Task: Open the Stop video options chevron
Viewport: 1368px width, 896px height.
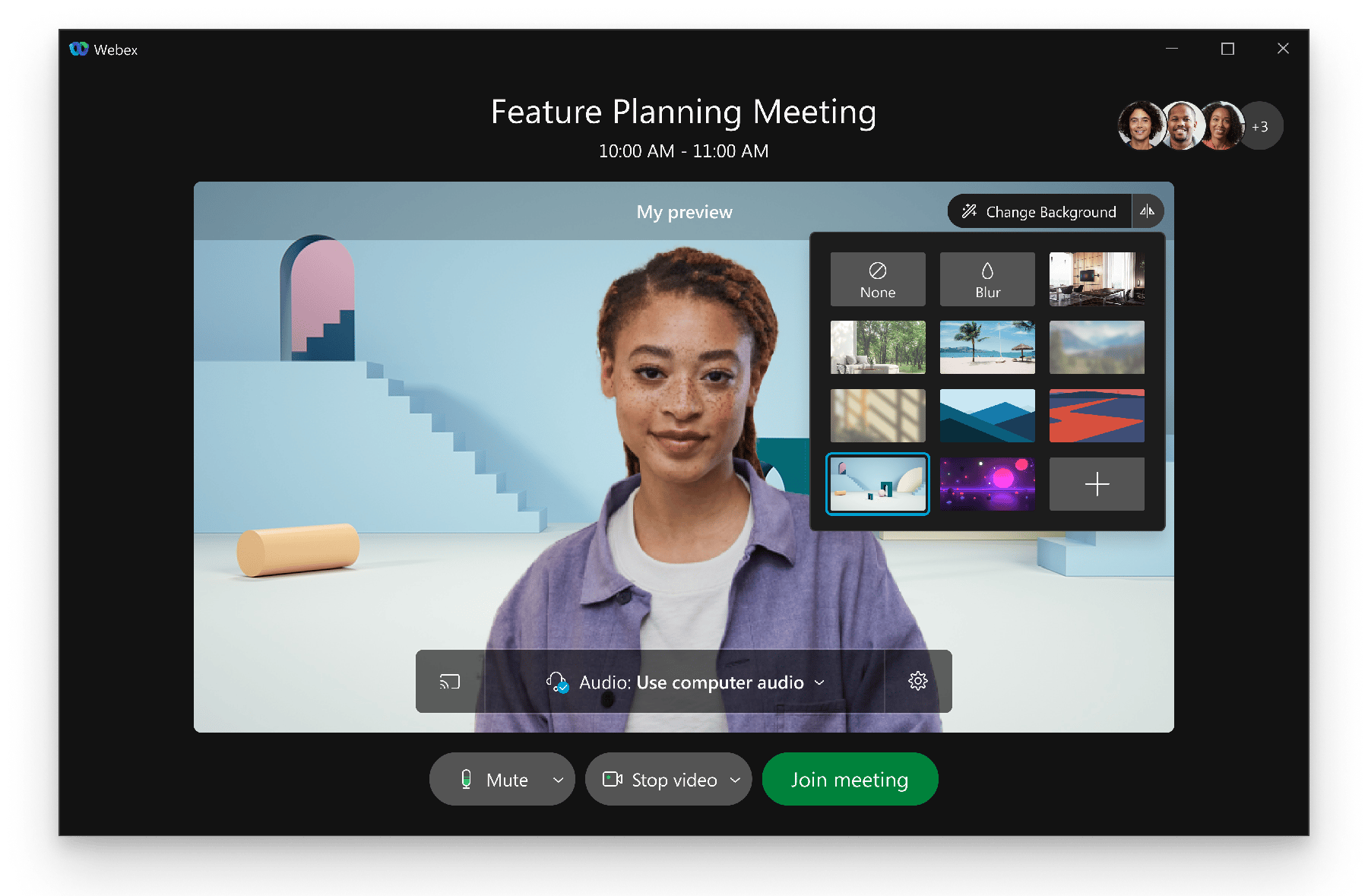Action: pos(734,779)
